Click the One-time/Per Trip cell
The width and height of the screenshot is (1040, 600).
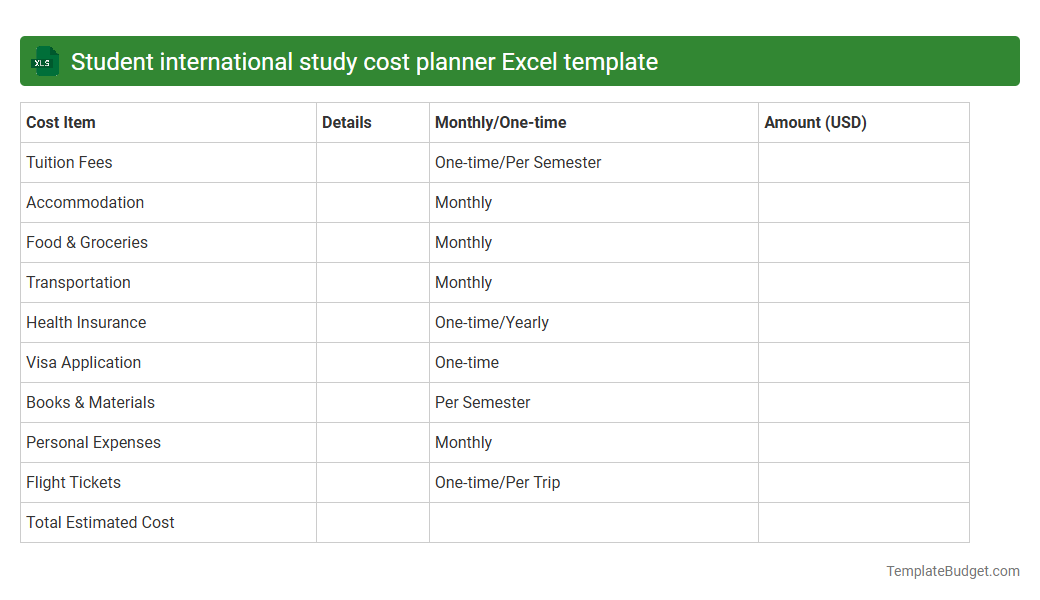(497, 482)
